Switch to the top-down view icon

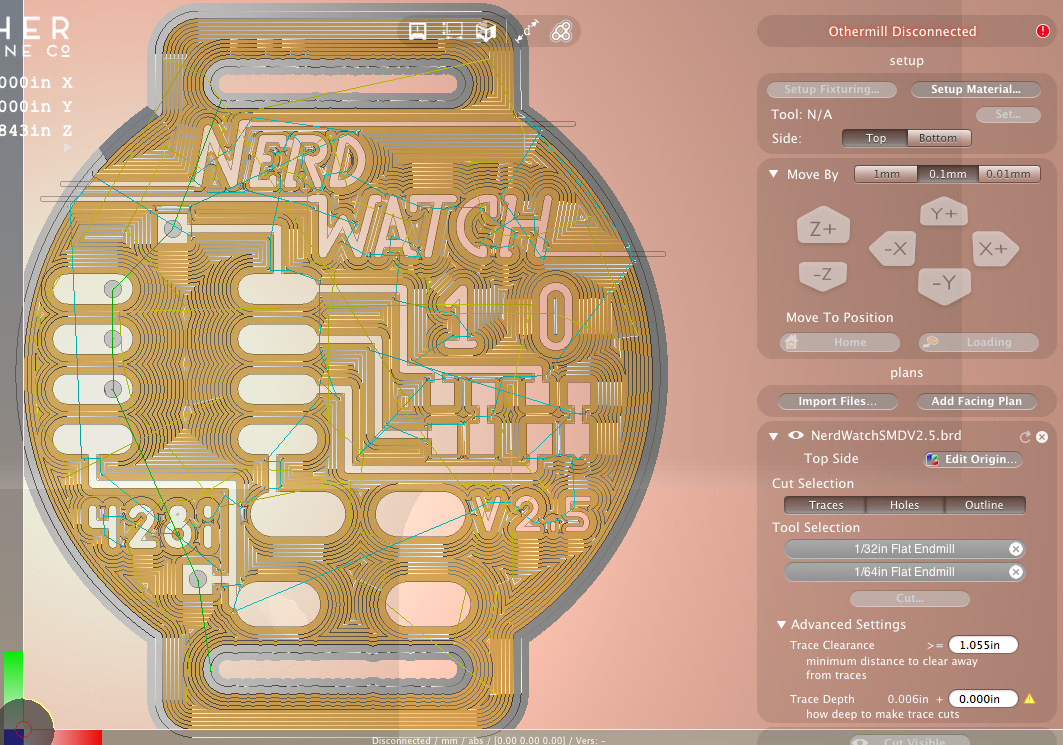coord(452,31)
